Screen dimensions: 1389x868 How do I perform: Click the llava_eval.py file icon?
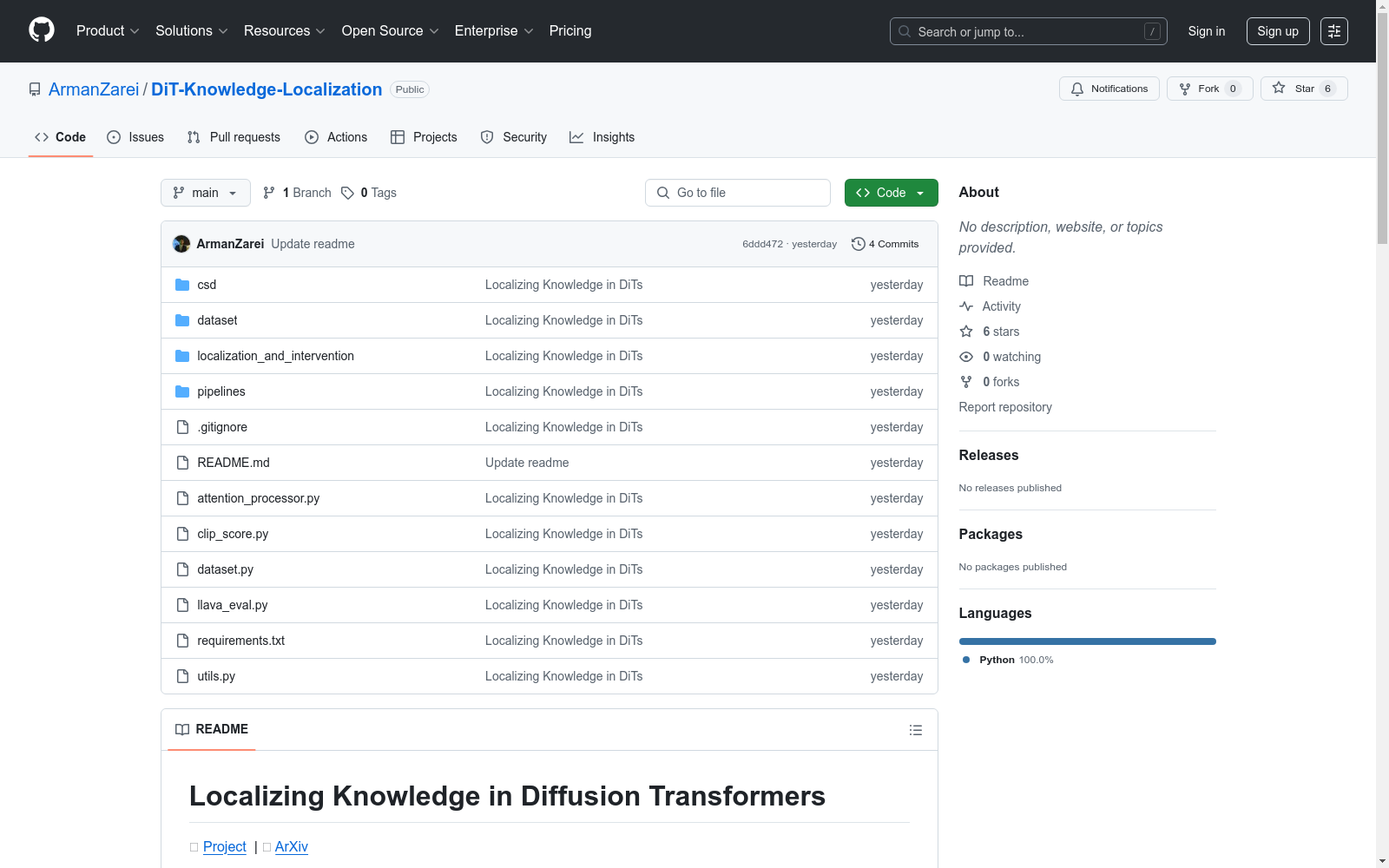182,605
